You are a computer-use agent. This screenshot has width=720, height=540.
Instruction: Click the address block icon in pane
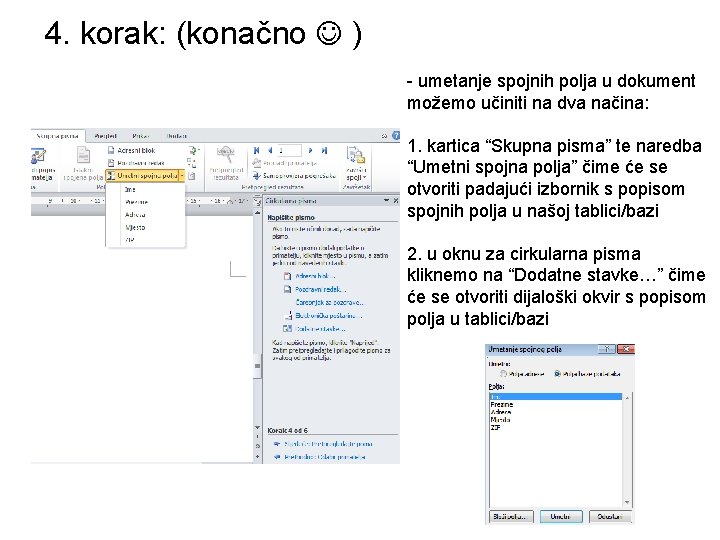tap(287, 276)
